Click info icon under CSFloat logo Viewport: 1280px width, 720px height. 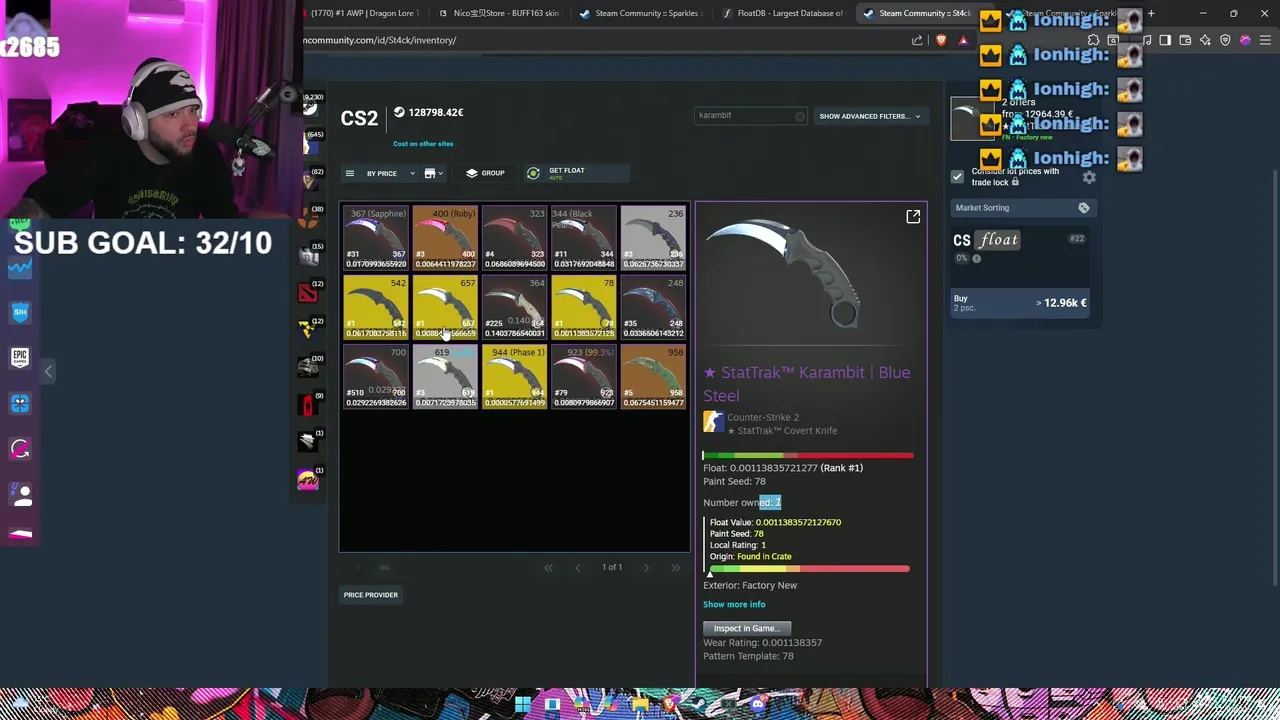coord(976,259)
